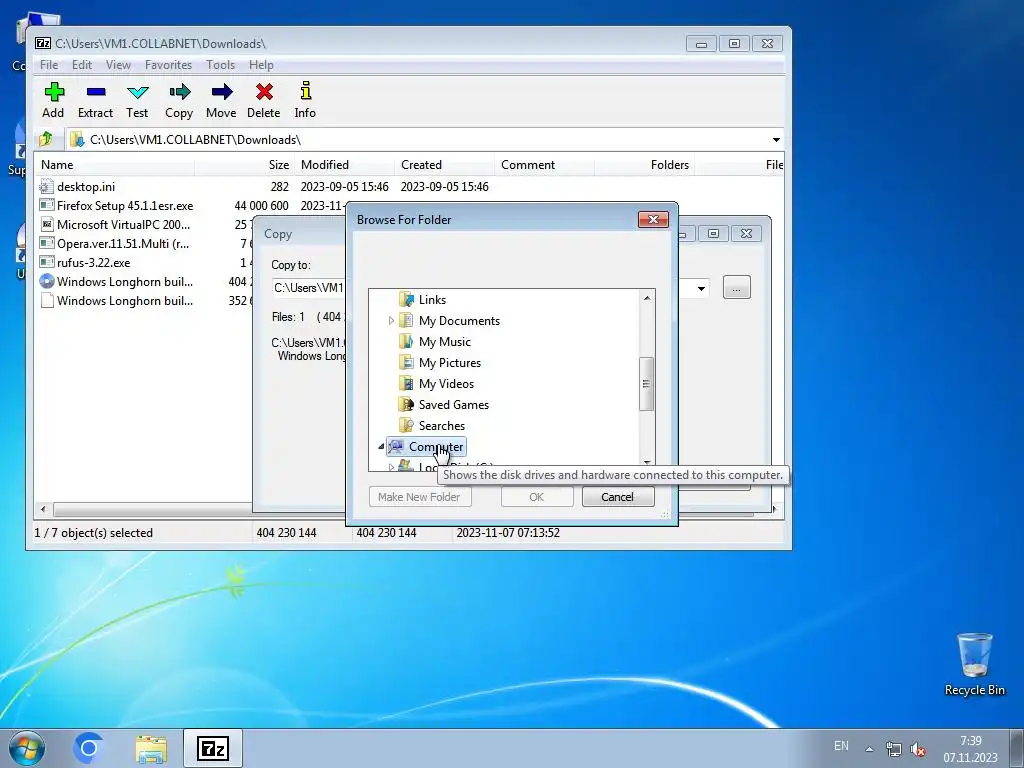Click OK in Browse For Folder

537,497
